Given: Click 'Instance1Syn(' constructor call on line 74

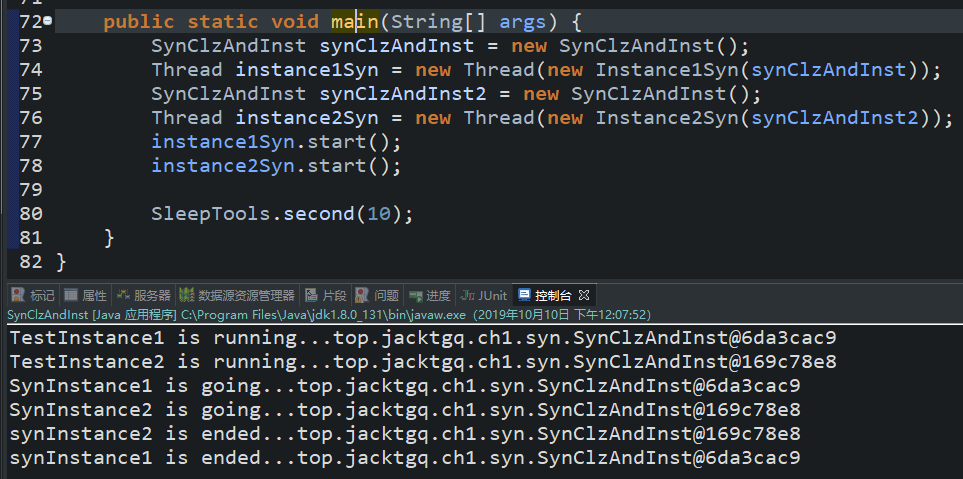Looking at the screenshot, I should coord(673,70).
